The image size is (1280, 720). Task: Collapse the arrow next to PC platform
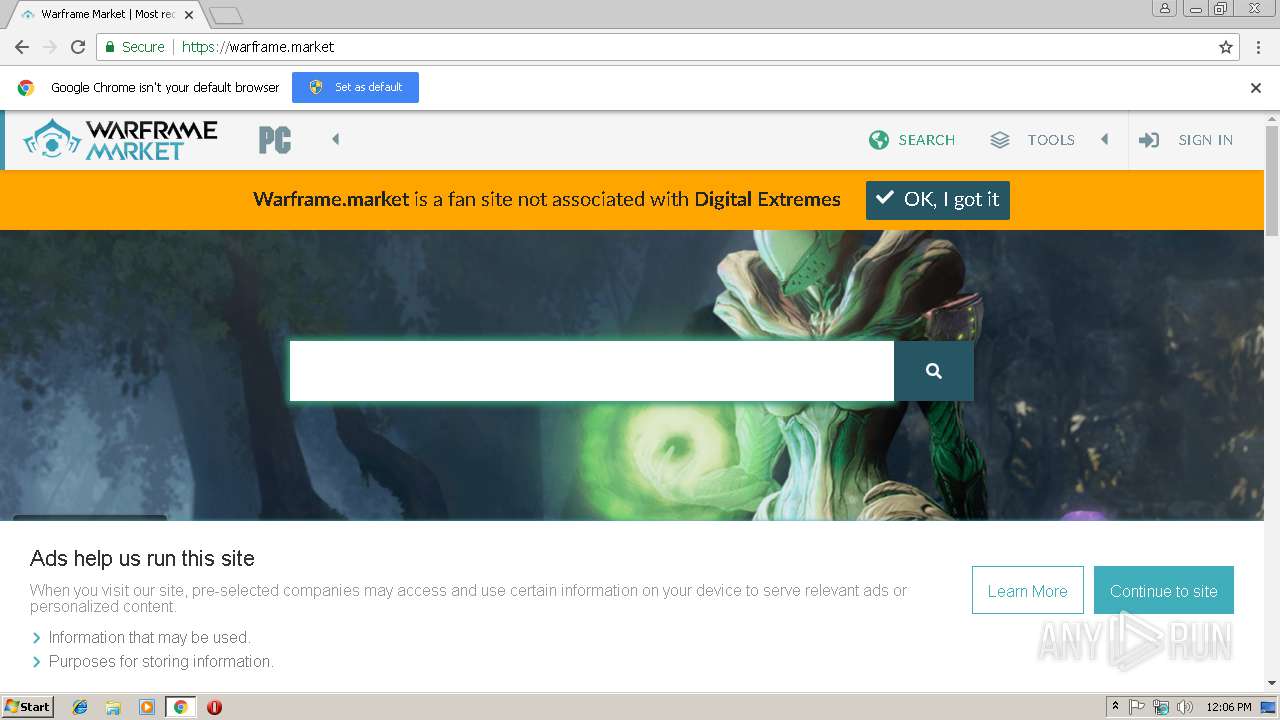[336, 139]
